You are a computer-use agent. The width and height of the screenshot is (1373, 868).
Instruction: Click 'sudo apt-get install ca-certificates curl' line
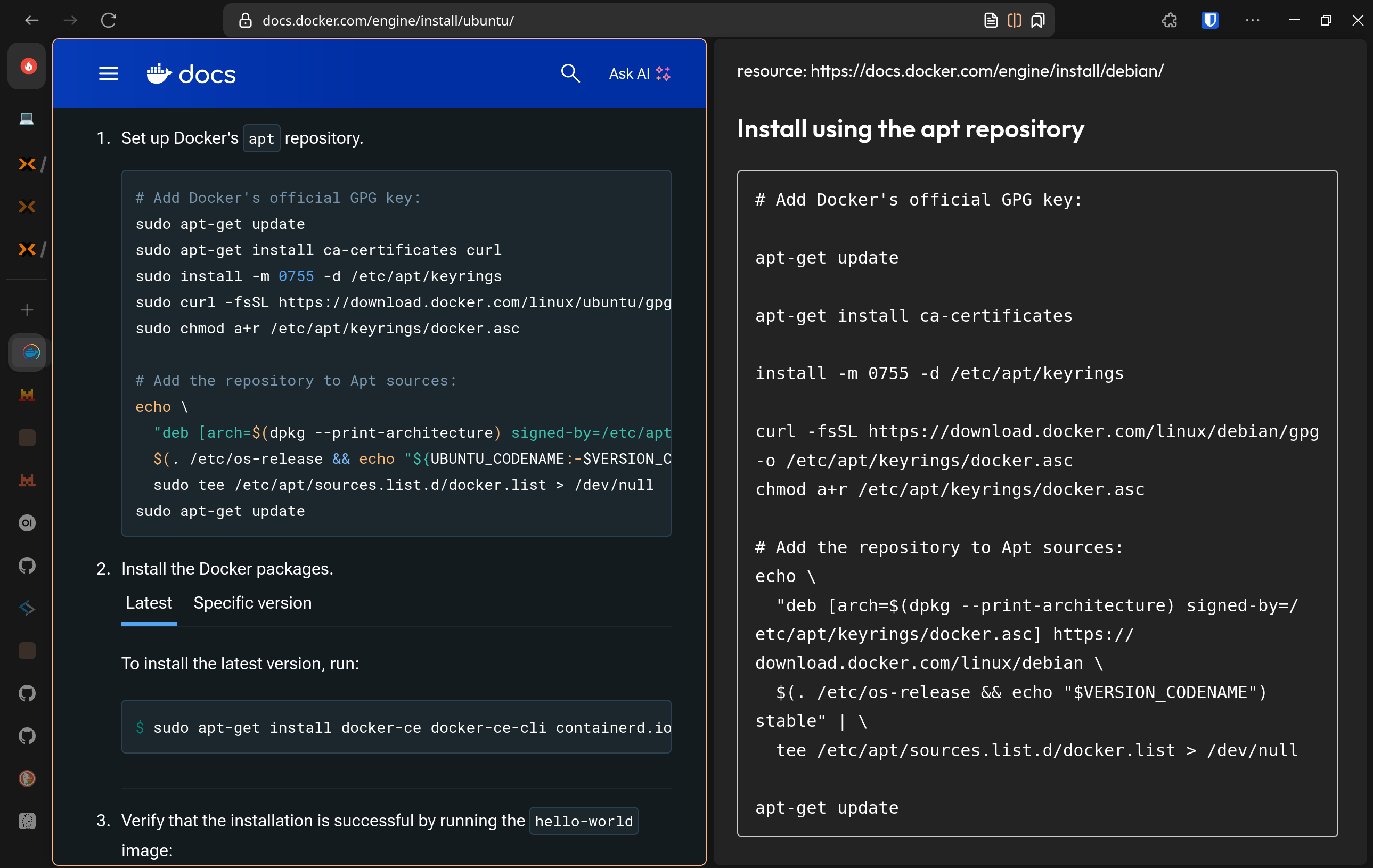[x=318, y=250]
